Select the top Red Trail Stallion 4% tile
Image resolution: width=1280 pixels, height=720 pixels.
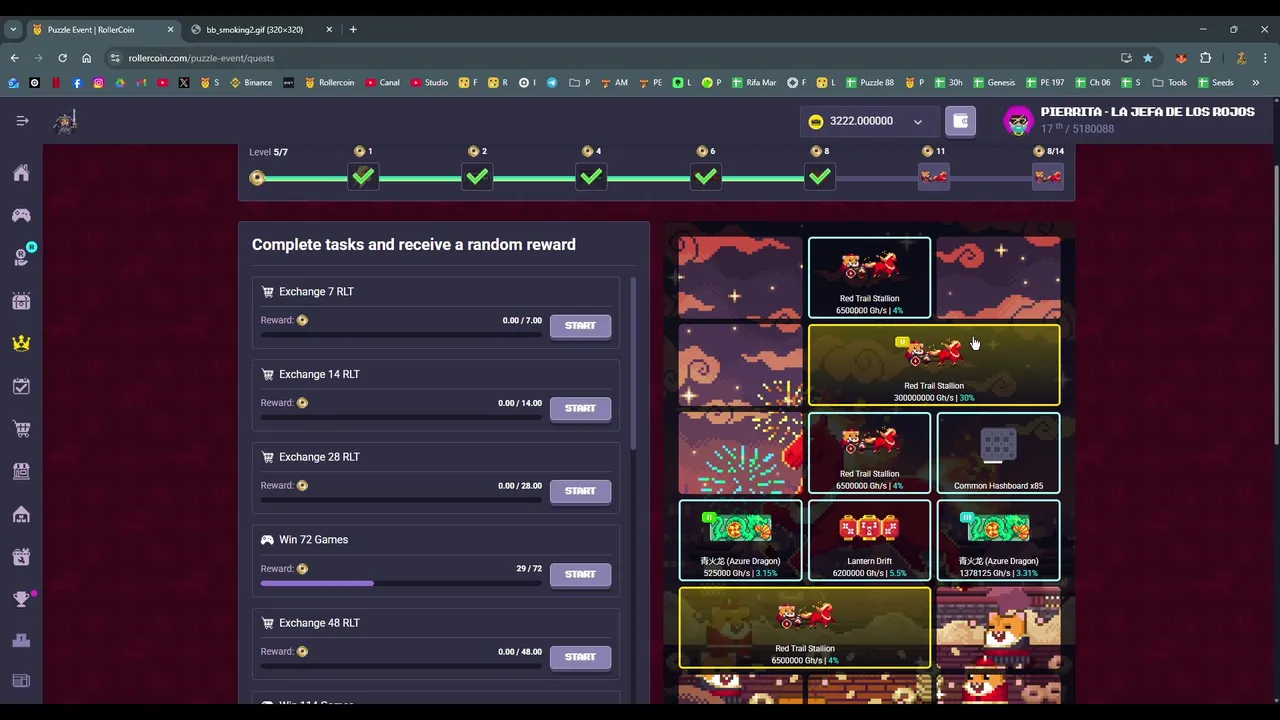869,278
